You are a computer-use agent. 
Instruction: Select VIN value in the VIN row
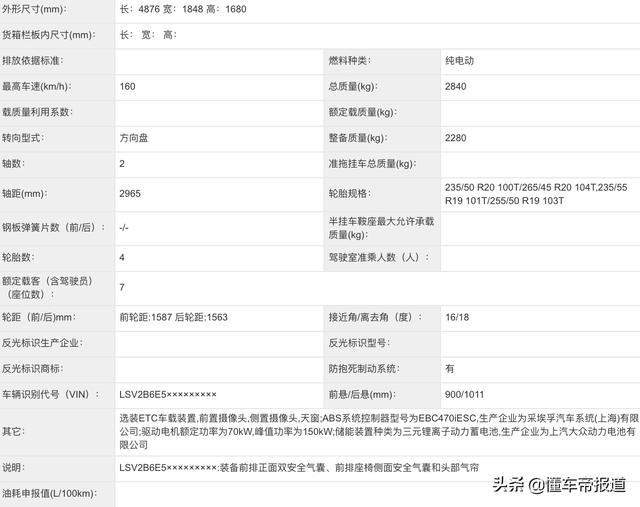168,394
